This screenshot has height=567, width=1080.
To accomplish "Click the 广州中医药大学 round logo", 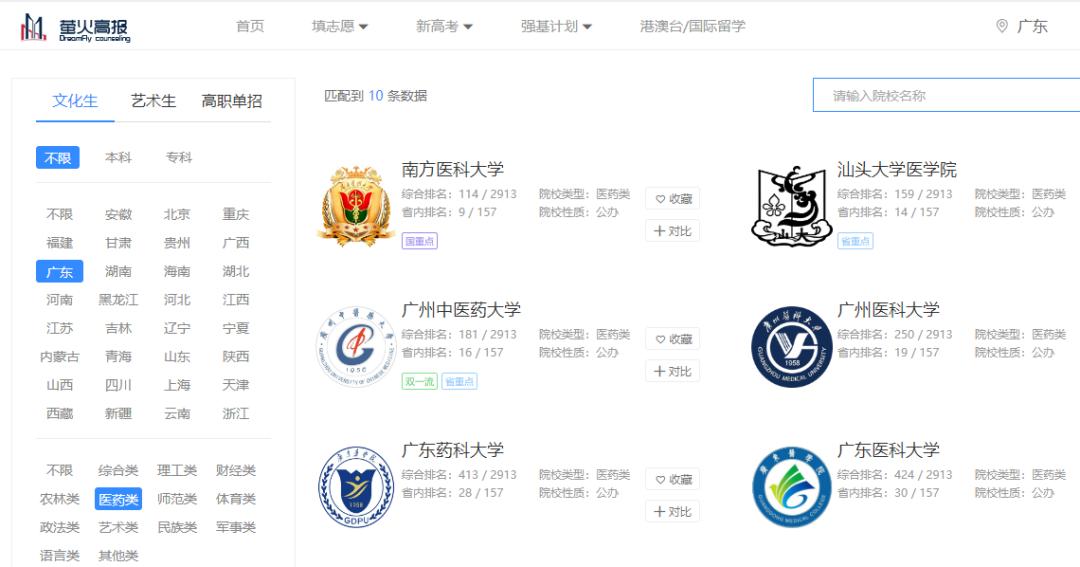I will point(355,346).
